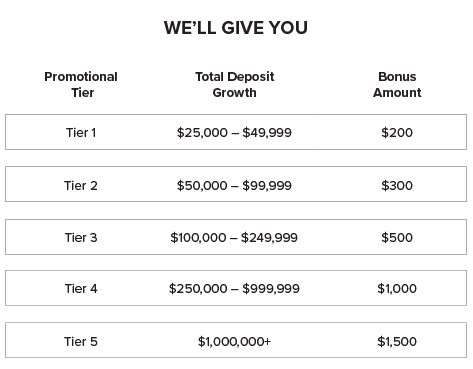The image size is (473, 369).
Task: Select the $25,000 – $49,999 deposit range
Action: (x=234, y=133)
